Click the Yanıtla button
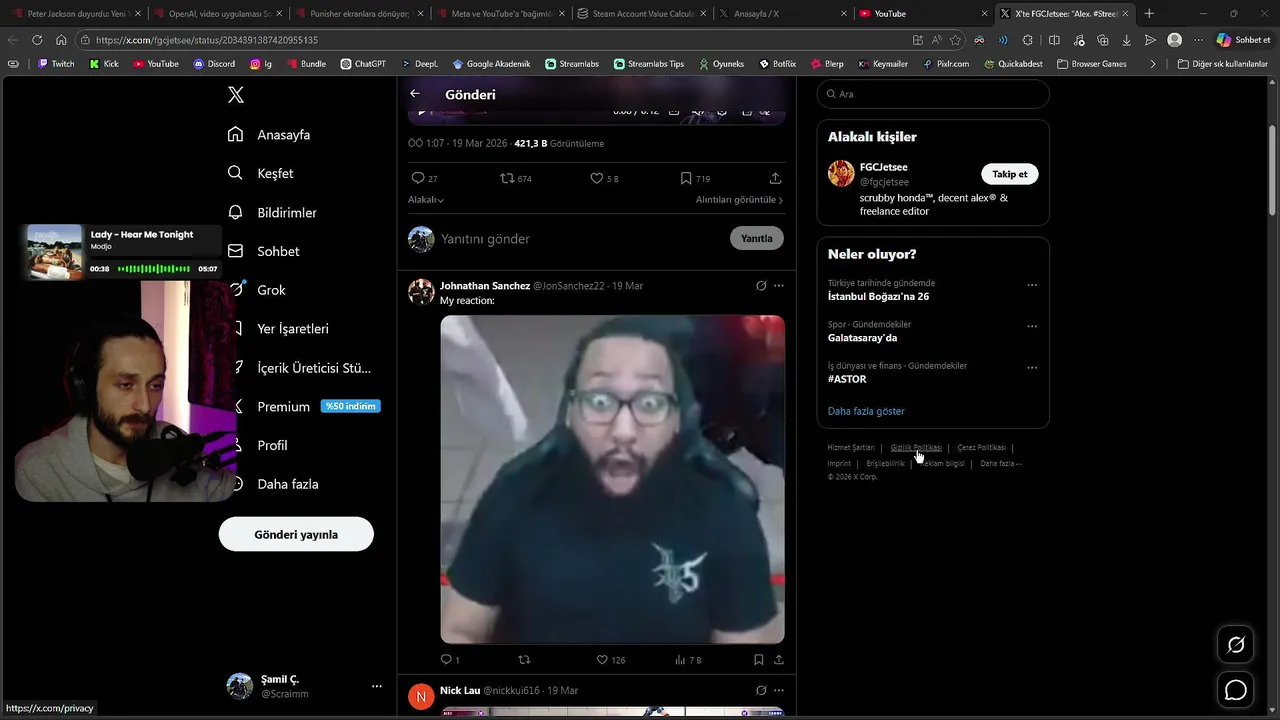Screen dimensions: 1280x720 coord(757,239)
